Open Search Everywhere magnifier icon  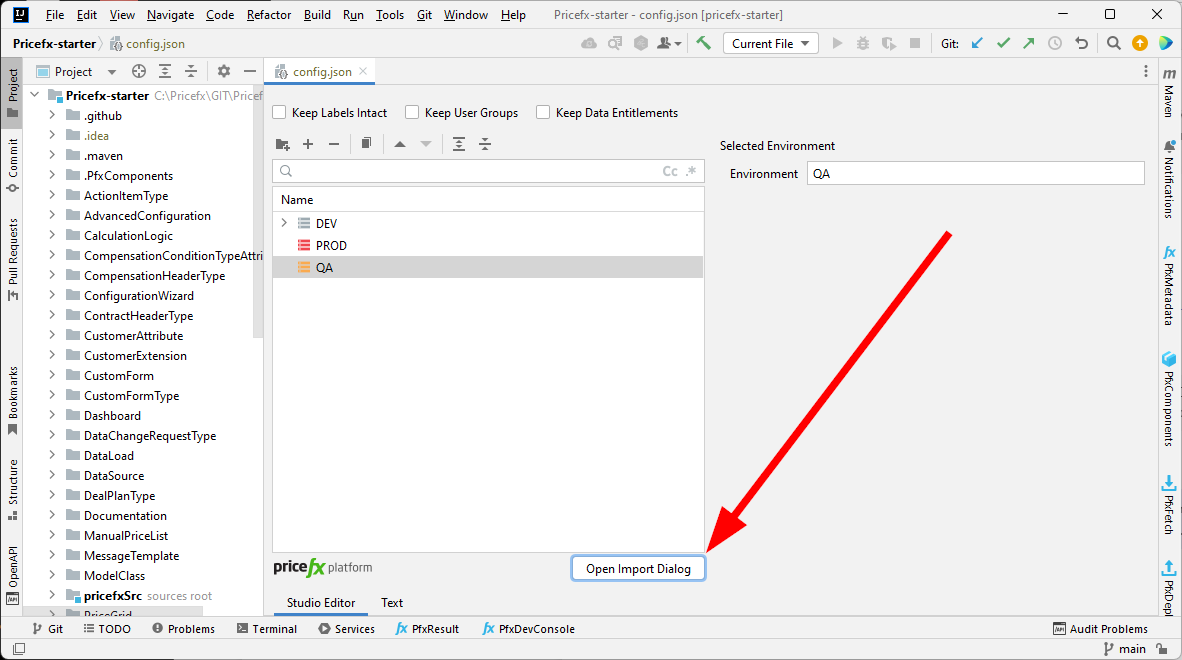coord(1113,43)
